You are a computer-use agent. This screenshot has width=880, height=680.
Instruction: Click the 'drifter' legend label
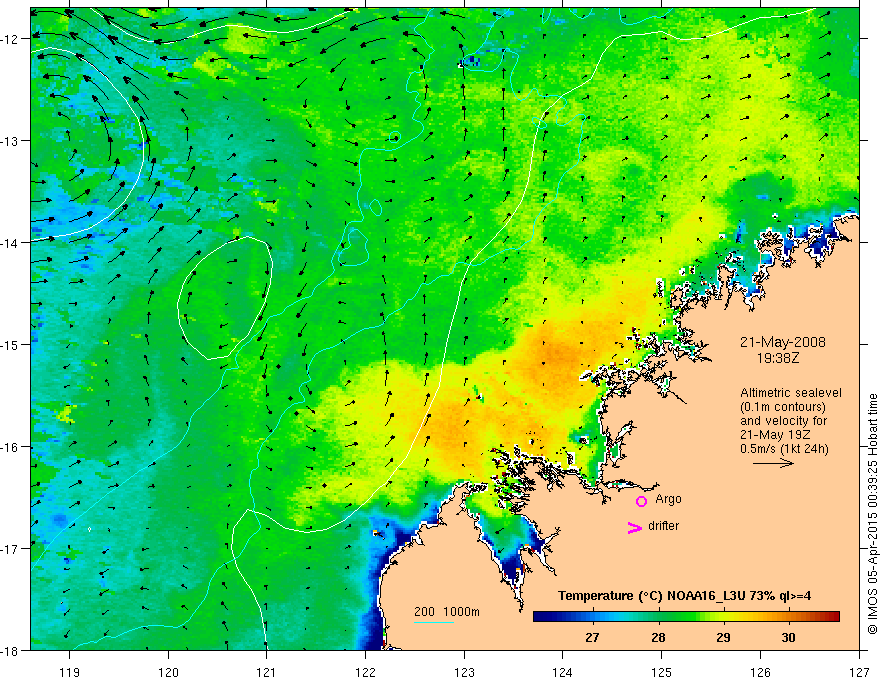[663, 526]
